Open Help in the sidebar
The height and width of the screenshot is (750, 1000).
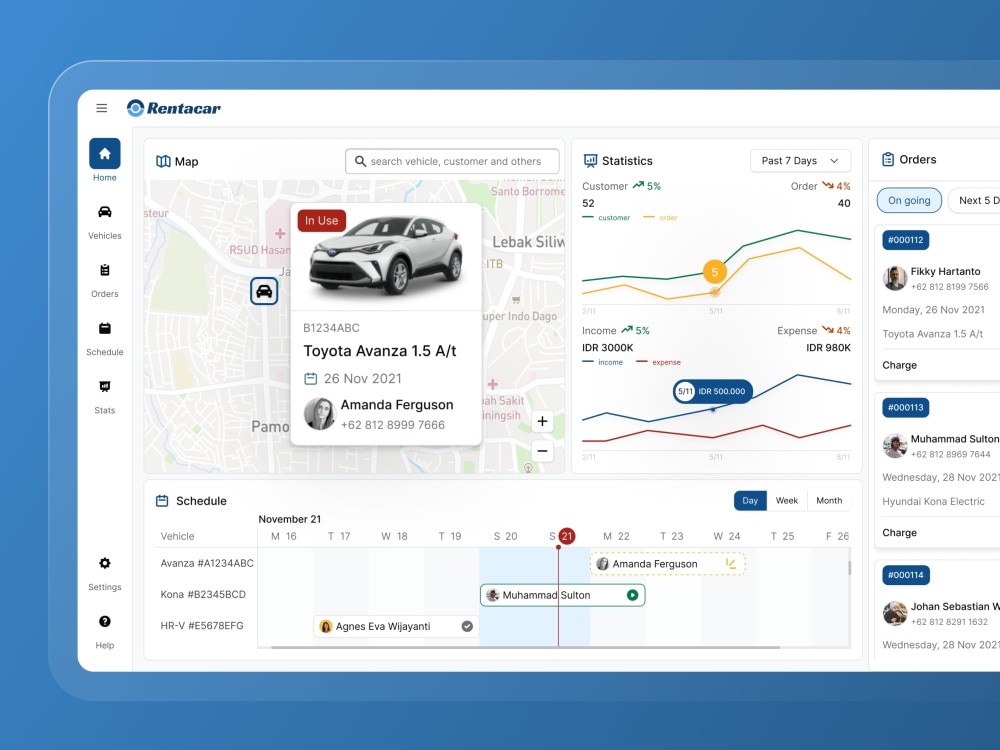click(105, 632)
